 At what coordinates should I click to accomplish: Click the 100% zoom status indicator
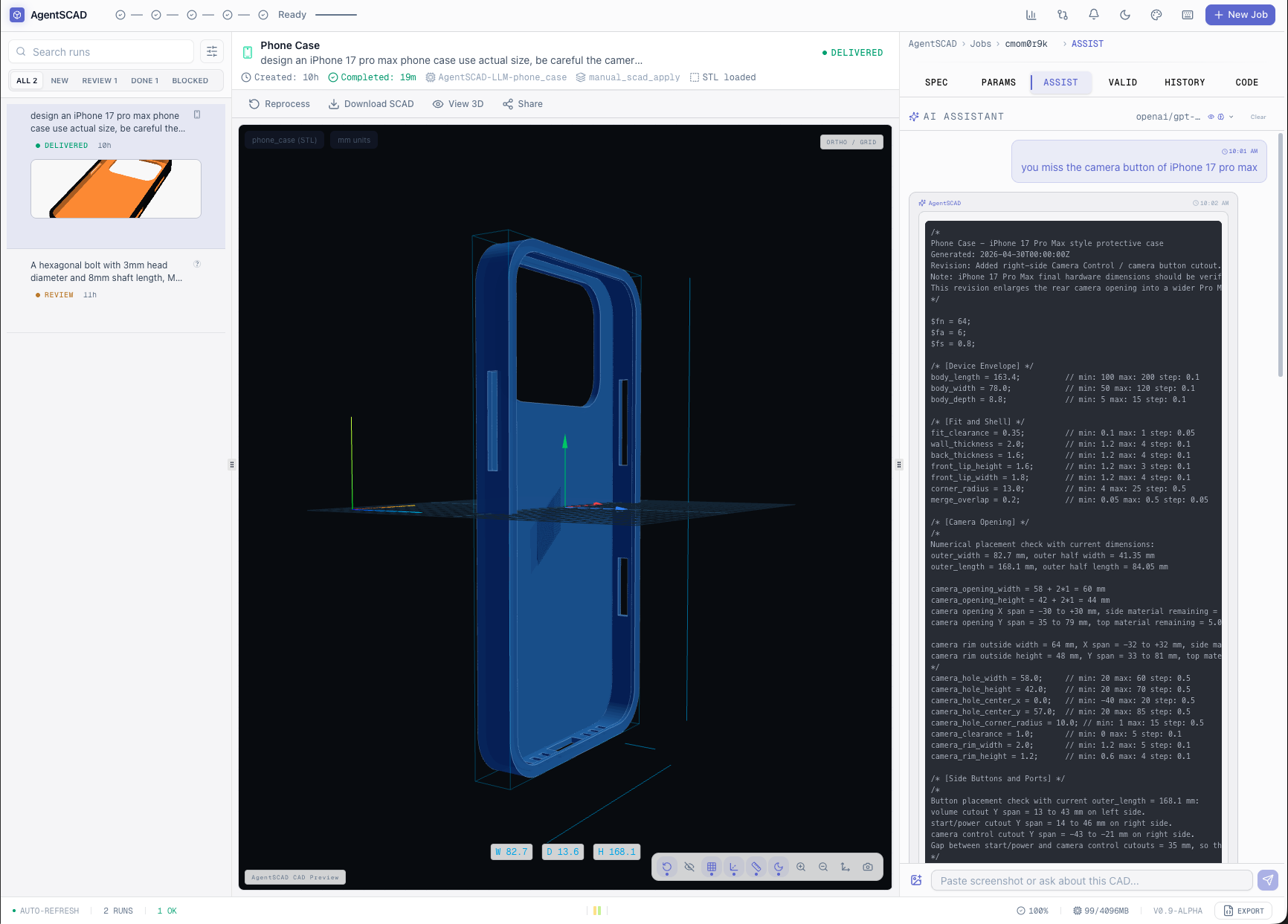click(1032, 911)
